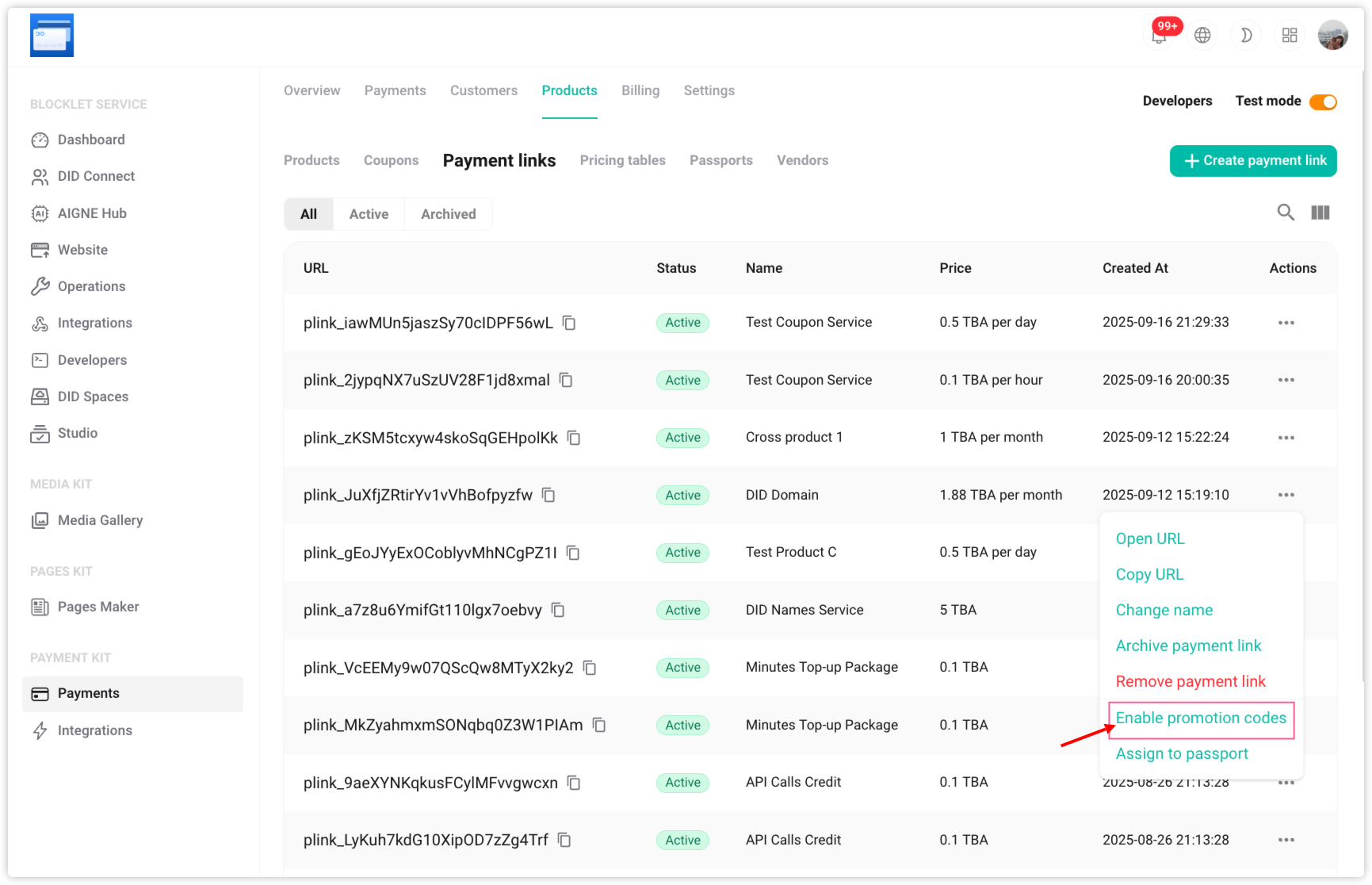The height and width of the screenshot is (885, 1372).
Task: Open actions menu for Cross product 1
Action: pyautogui.click(x=1286, y=438)
